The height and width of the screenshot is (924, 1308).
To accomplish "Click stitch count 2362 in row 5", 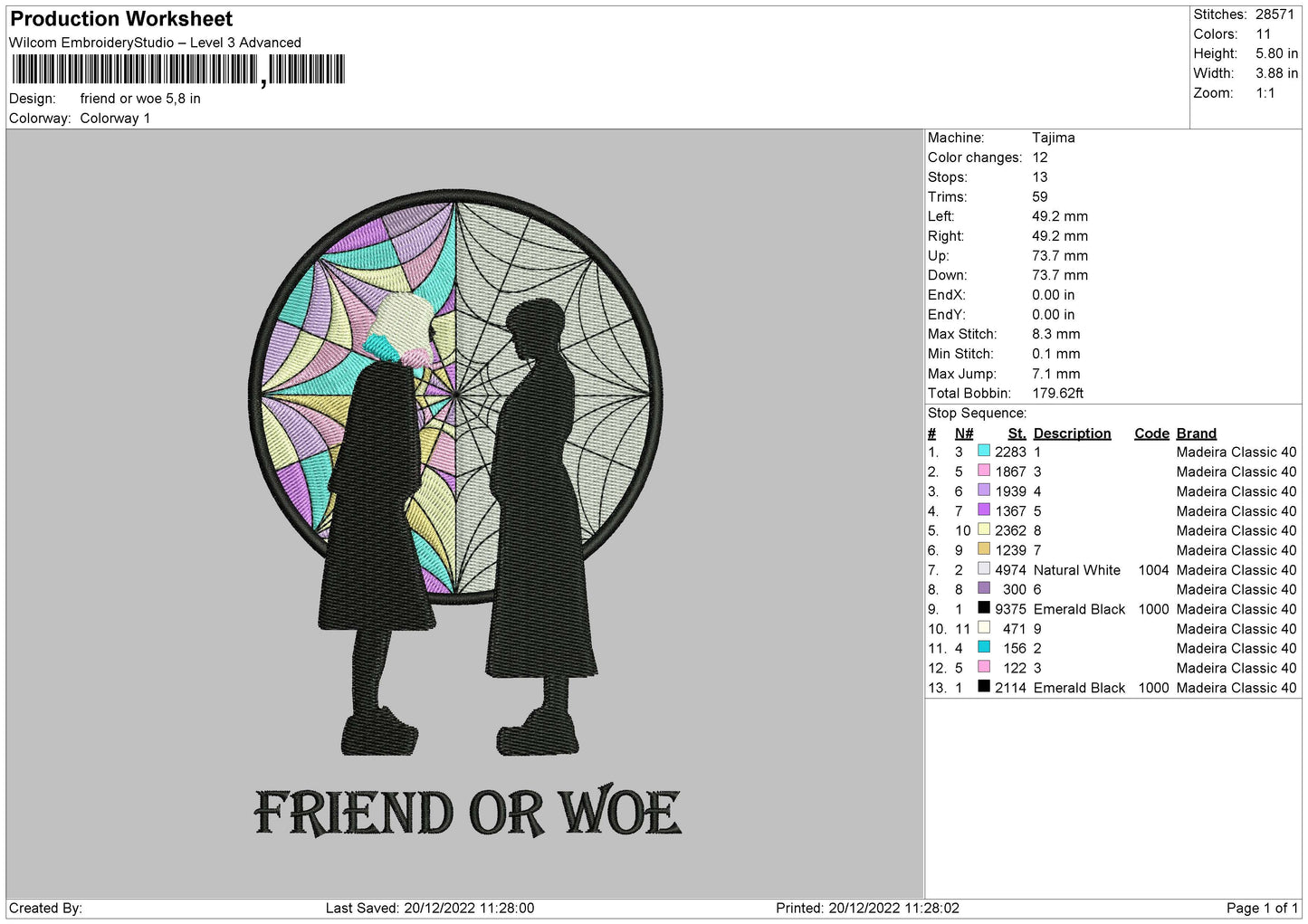I will (x=1010, y=530).
